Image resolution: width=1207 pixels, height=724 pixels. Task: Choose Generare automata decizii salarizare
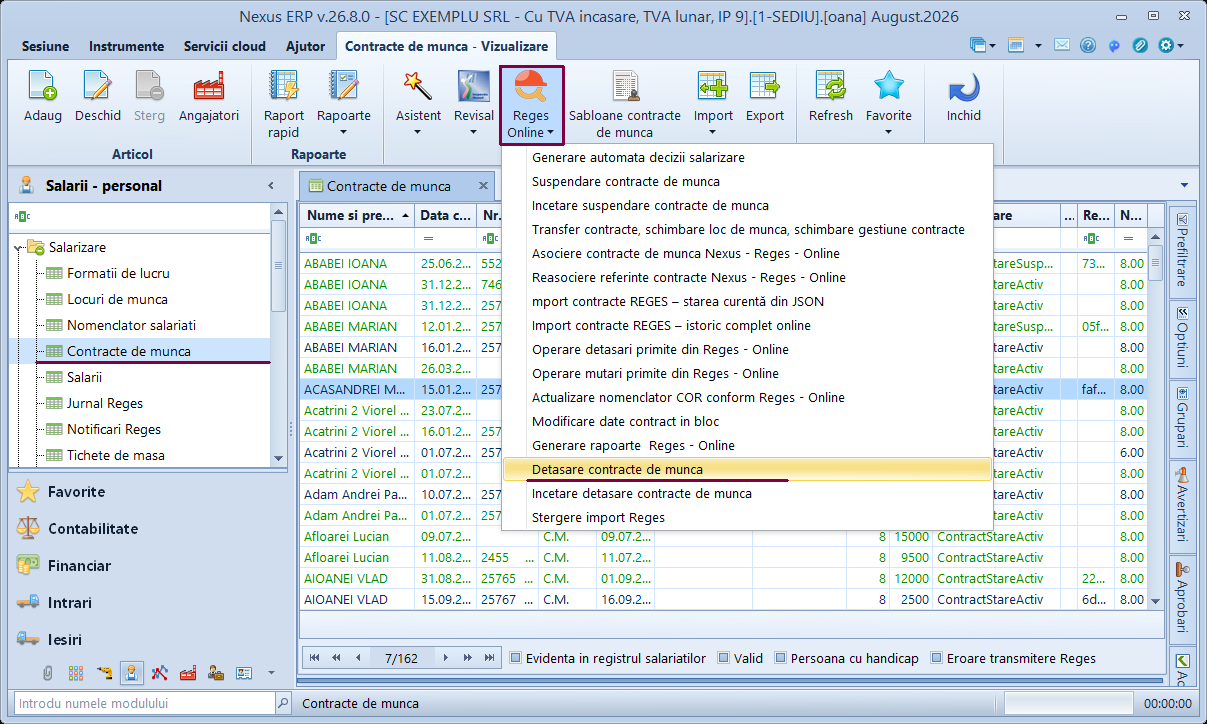[638, 158]
